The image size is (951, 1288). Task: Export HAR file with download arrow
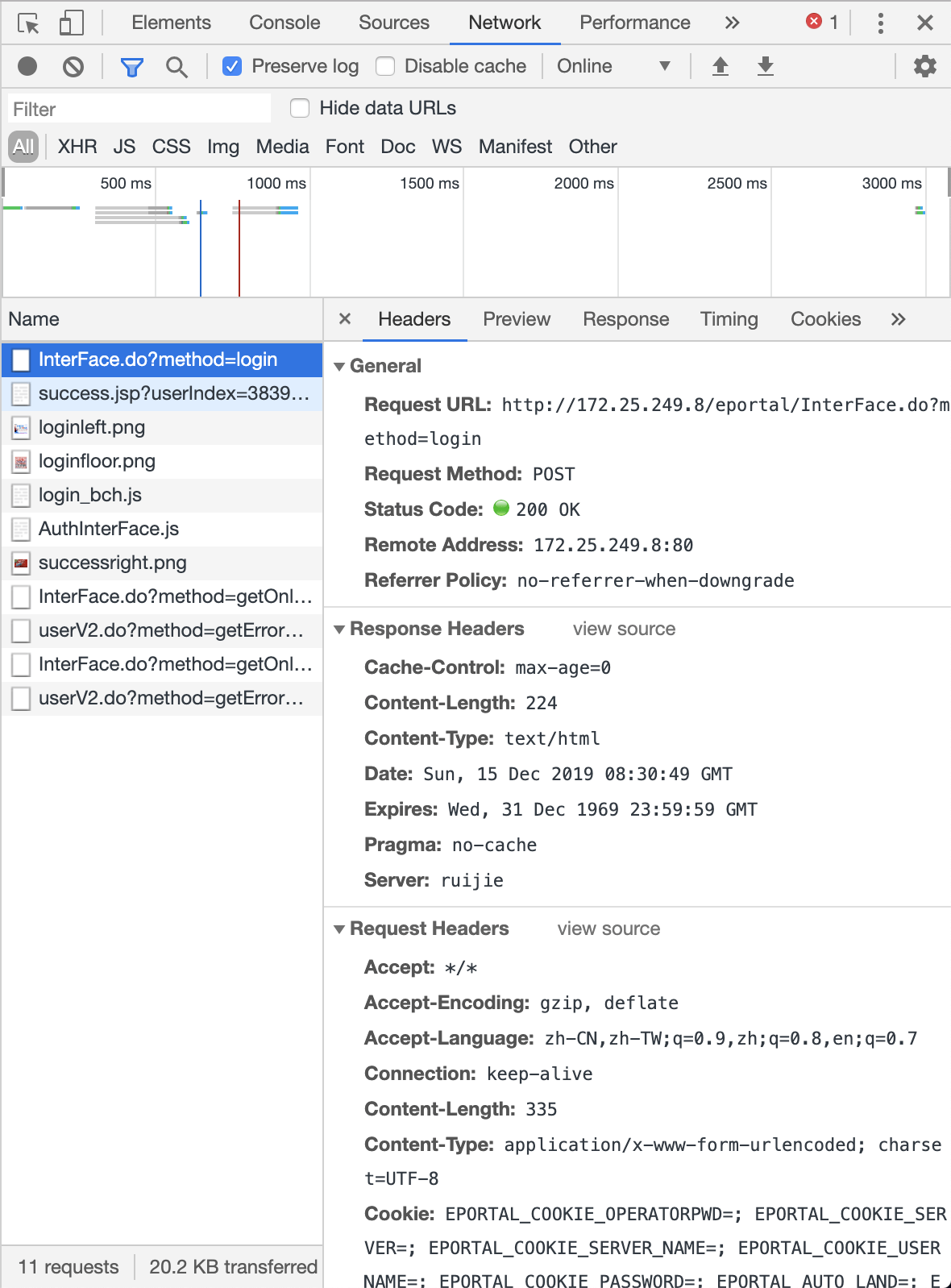[766, 66]
